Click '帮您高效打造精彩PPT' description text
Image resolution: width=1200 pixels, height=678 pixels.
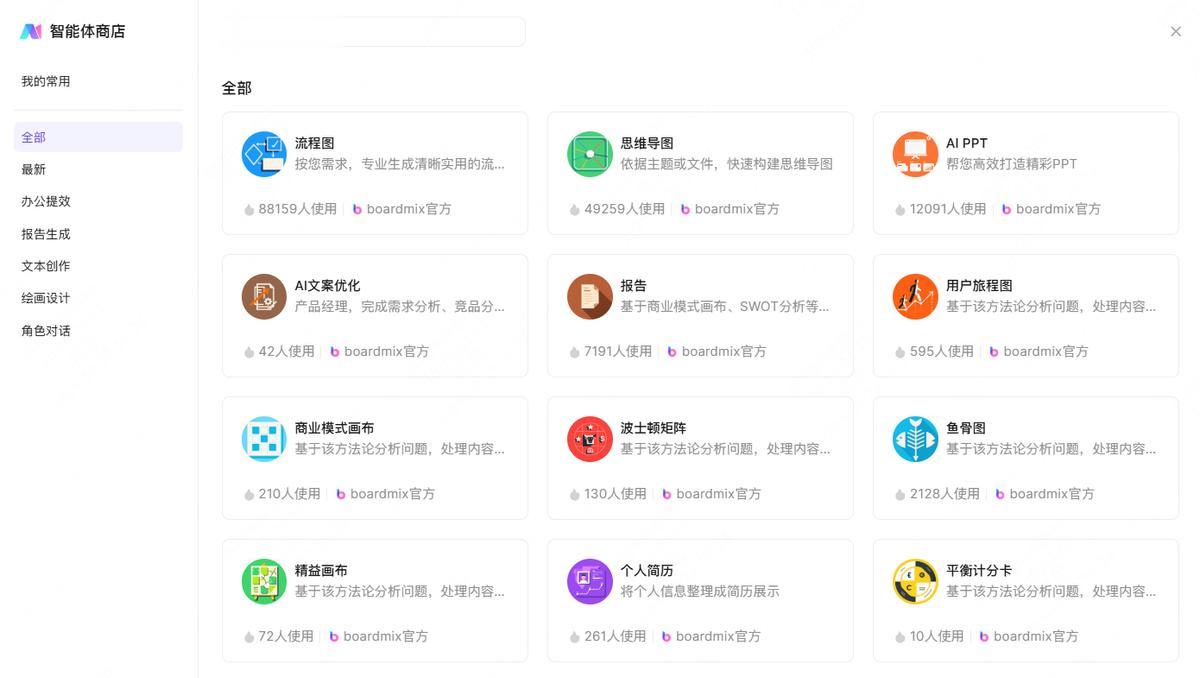(x=1011, y=164)
